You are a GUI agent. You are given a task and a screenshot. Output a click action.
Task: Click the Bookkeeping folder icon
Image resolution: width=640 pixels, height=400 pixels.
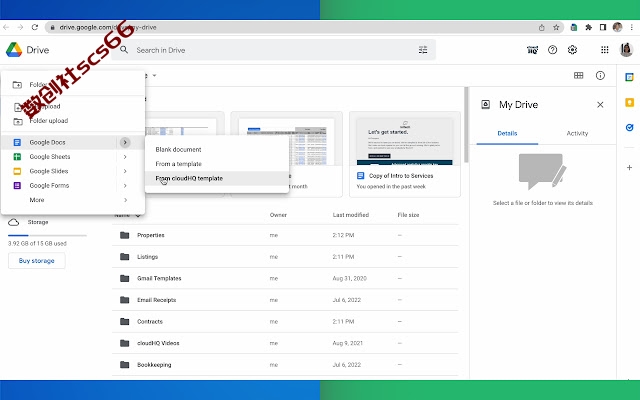[124, 365]
